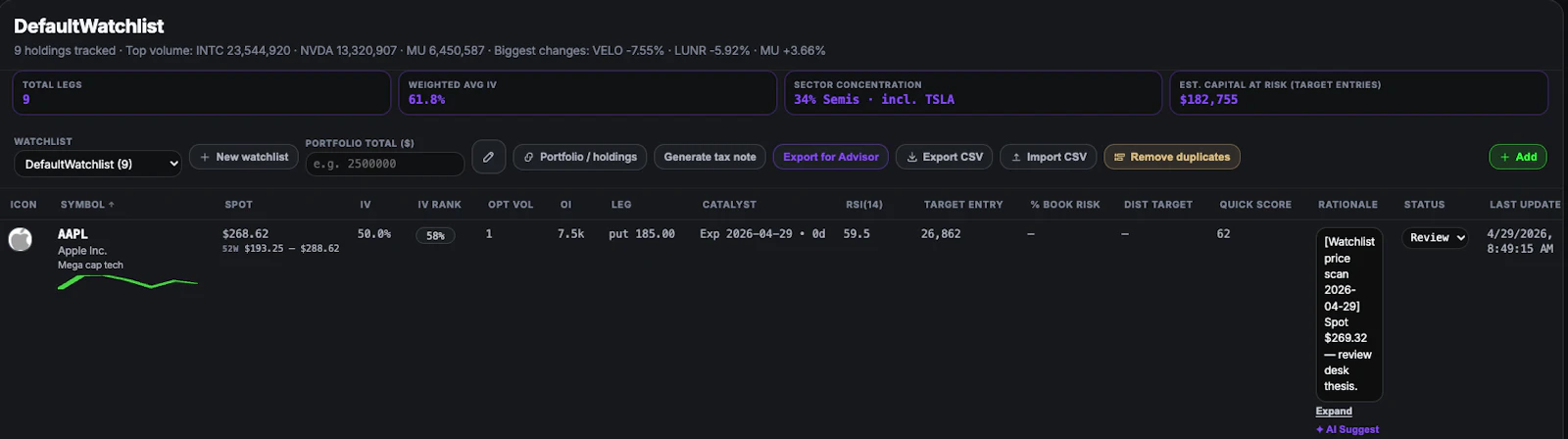Image resolution: width=1568 pixels, height=439 pixels.
Task: Sort by the Dist Target column header
Action: coord(1158,205)
